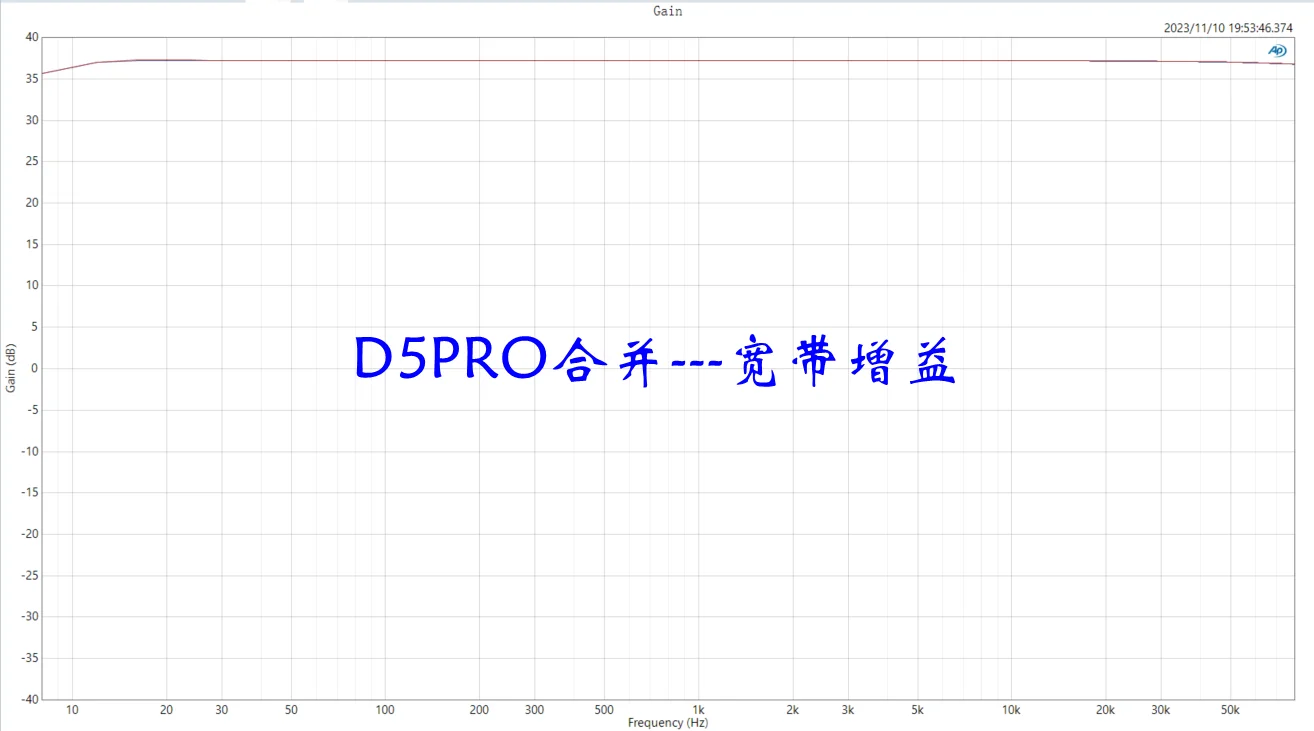Image resolution: width=1314 pixels, height=731 pixels.
Task: Select the 20k frequency axis tick label
Action: (x=1106, y=710)
